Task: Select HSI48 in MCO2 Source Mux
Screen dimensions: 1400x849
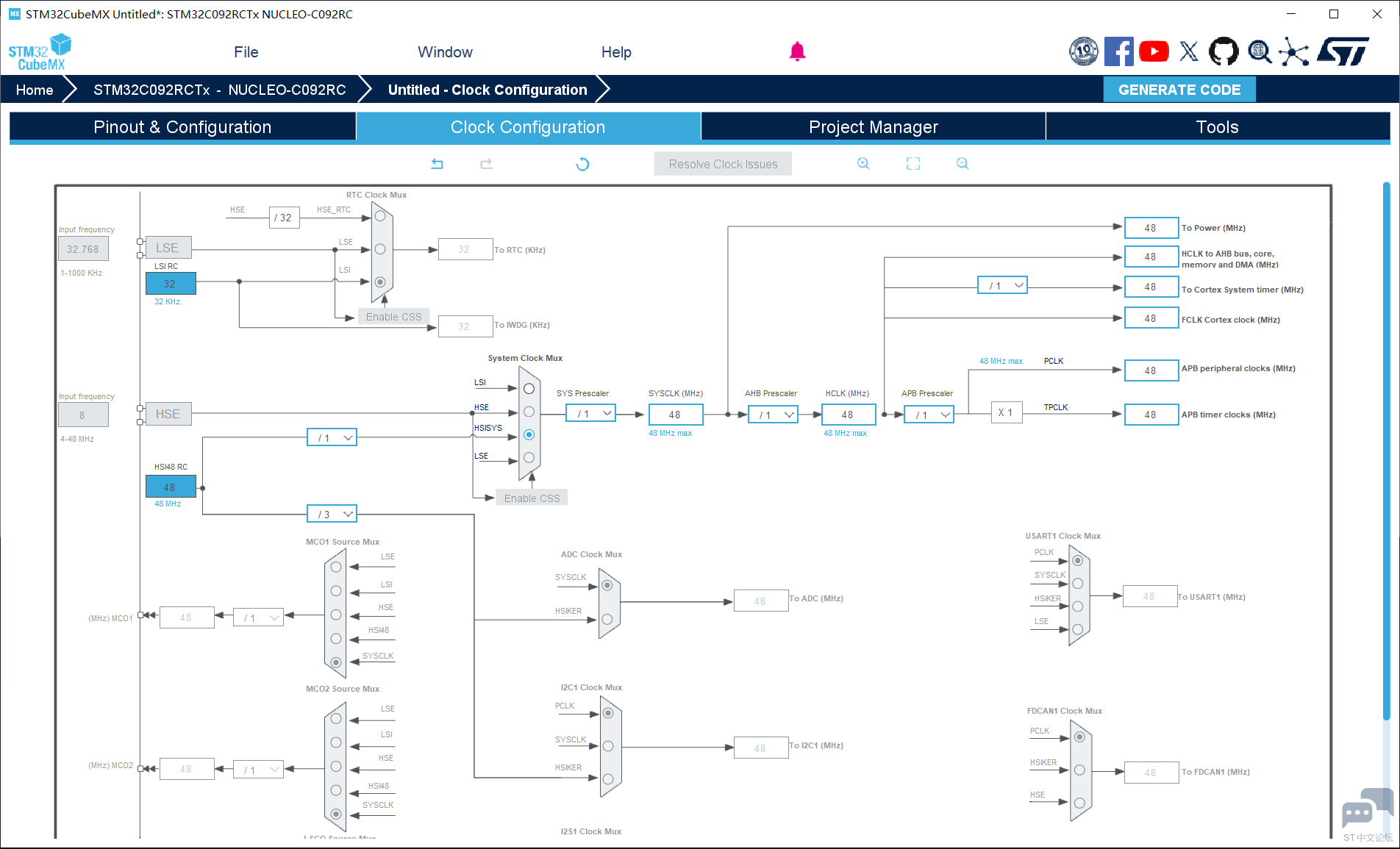Action: [336, 790]
